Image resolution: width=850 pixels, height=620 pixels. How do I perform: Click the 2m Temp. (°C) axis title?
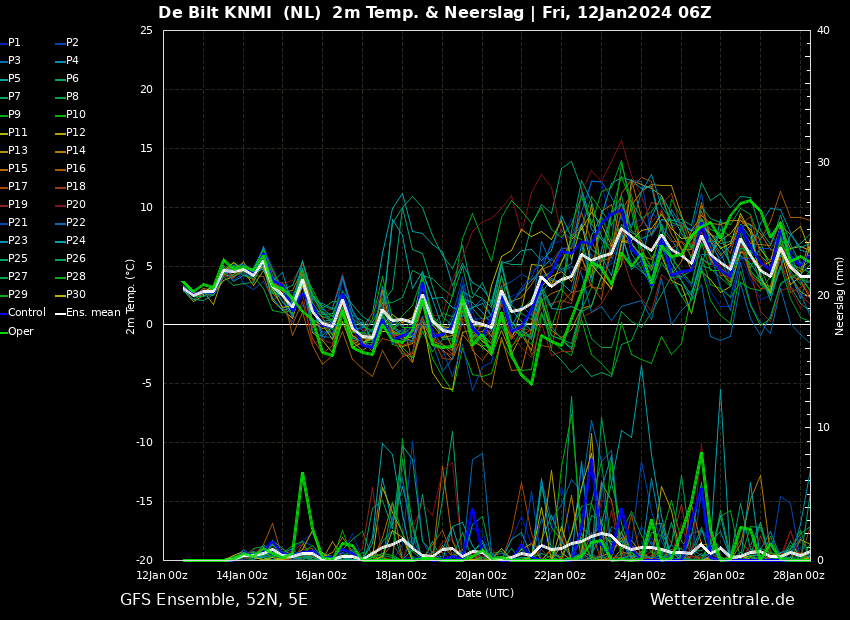point(130,296)
